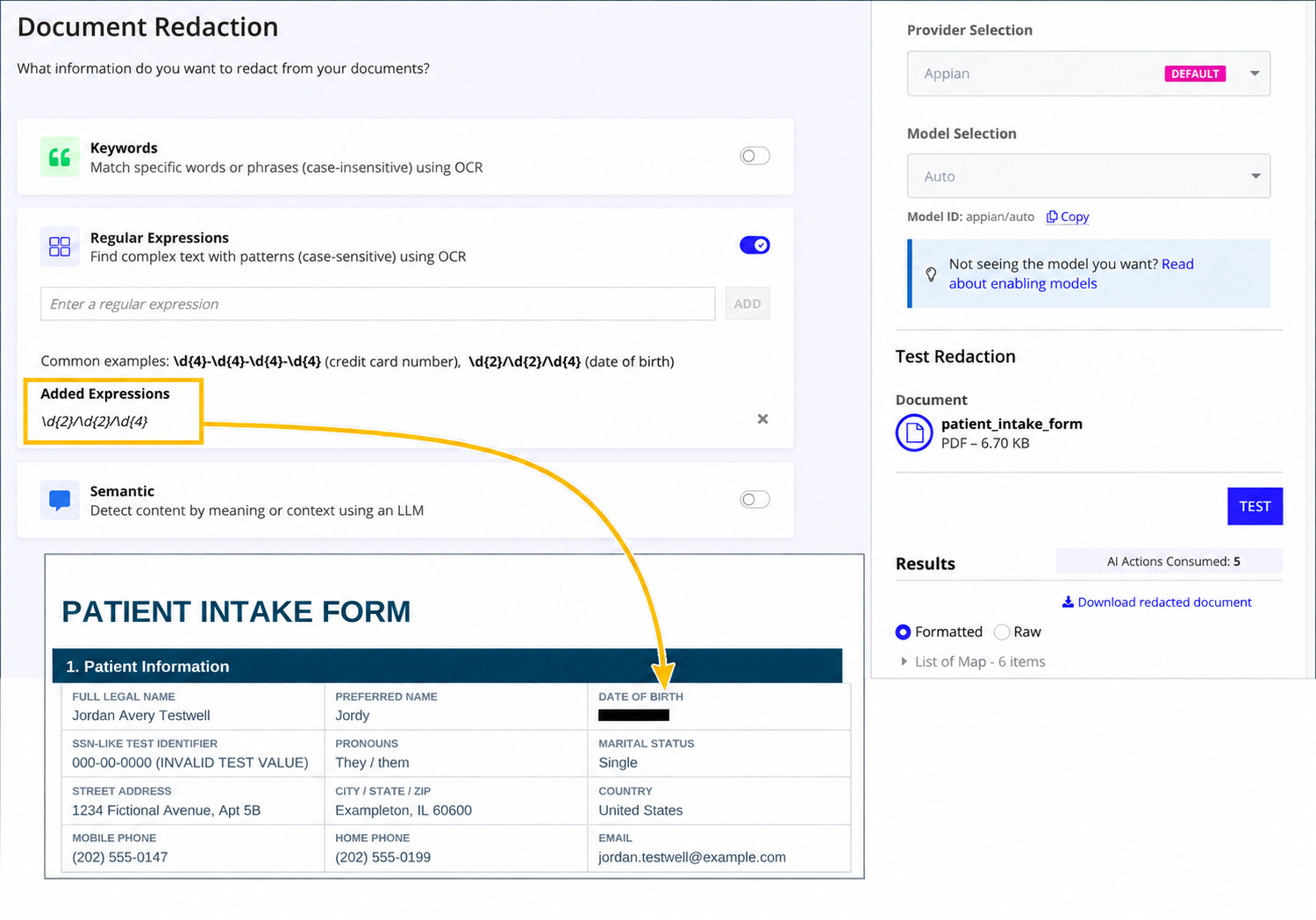Click the copy icon beside Model ID
Image resolution: width=1316 pixels, height=920 pixels.
(x=1052, y=217)
